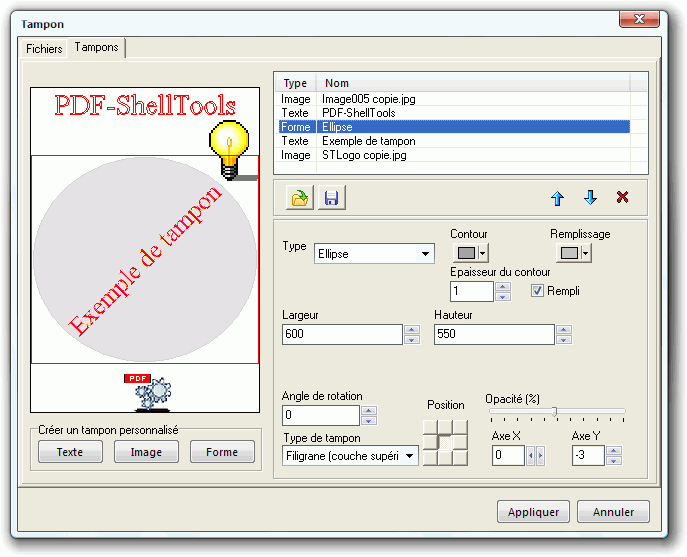
Task: Increase Axe Y with up spinner
Action: point(614,451)
